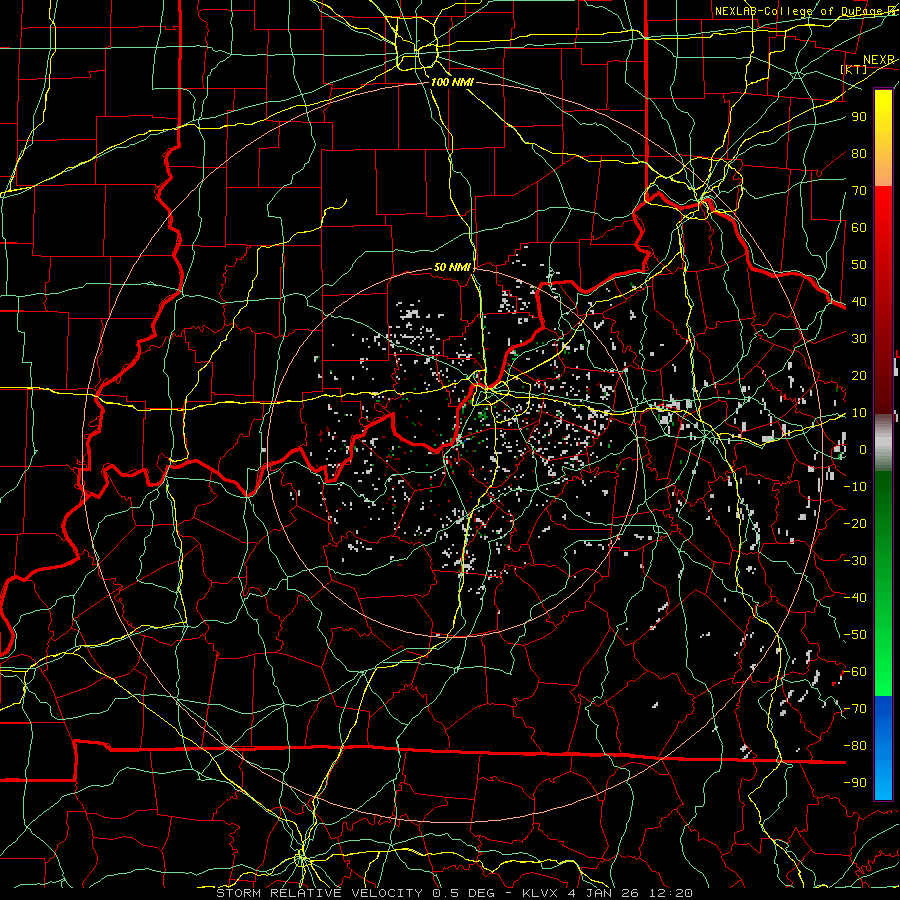Pick the bright red segment of the color bar
Viewport: 900px width, 900px height.
(x=883, y=215)
